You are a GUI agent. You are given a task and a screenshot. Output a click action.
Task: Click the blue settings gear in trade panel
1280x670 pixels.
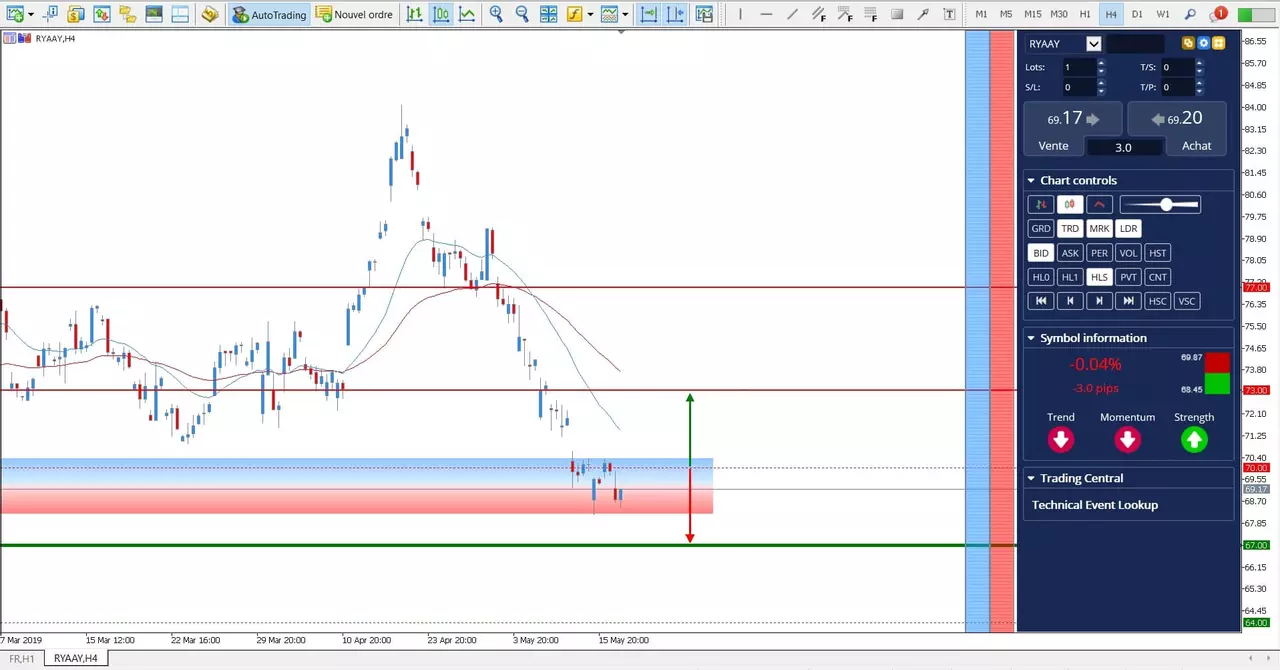tap(1204, 43)
